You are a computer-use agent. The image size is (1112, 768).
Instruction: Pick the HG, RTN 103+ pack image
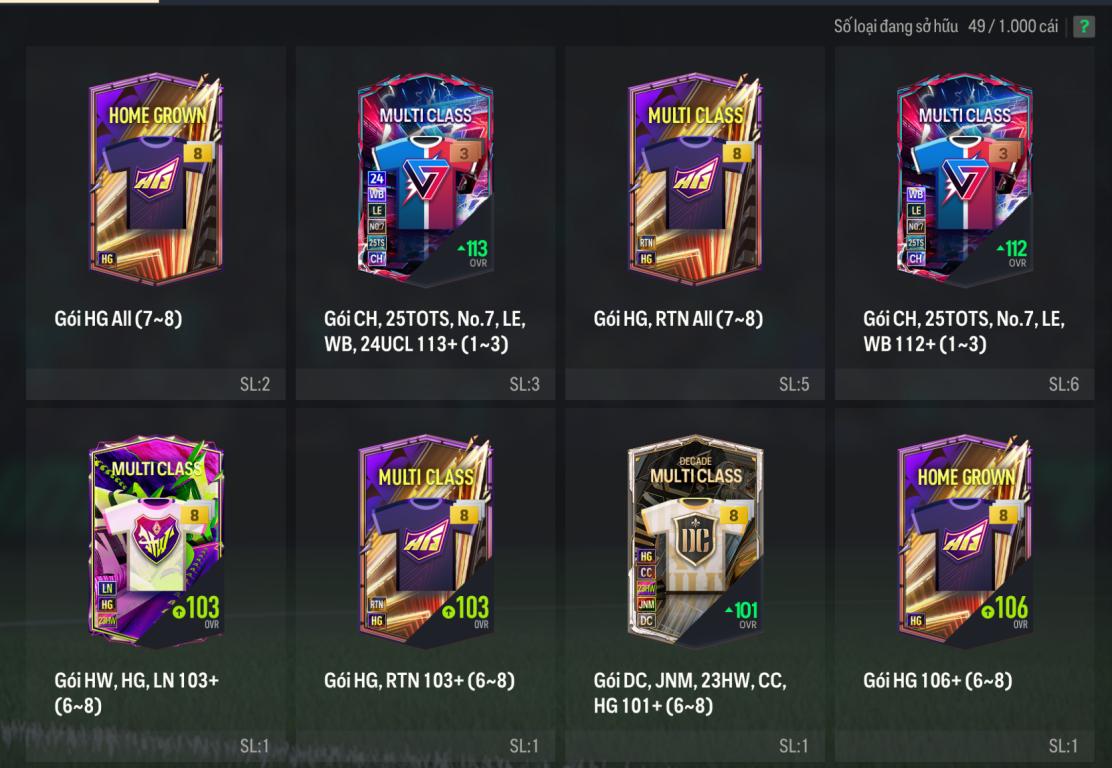pyautogui.click(x=426, y=540)
